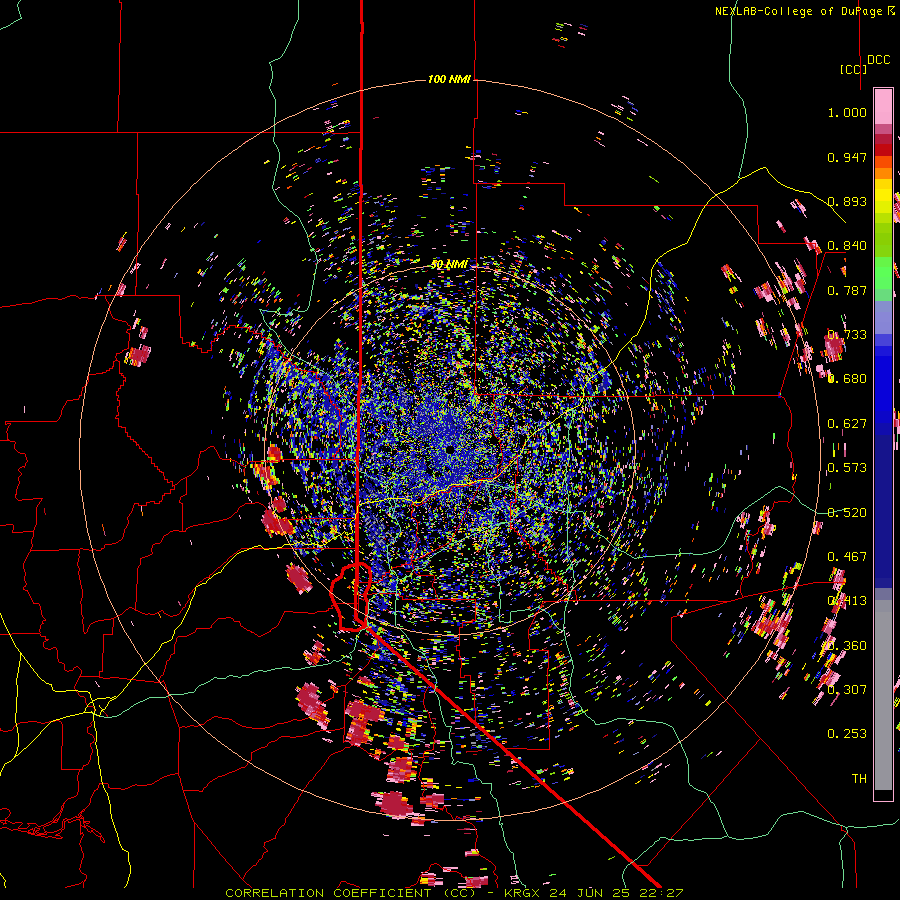Click the NEXLAB-College of DuPage label

click(798, 11)
